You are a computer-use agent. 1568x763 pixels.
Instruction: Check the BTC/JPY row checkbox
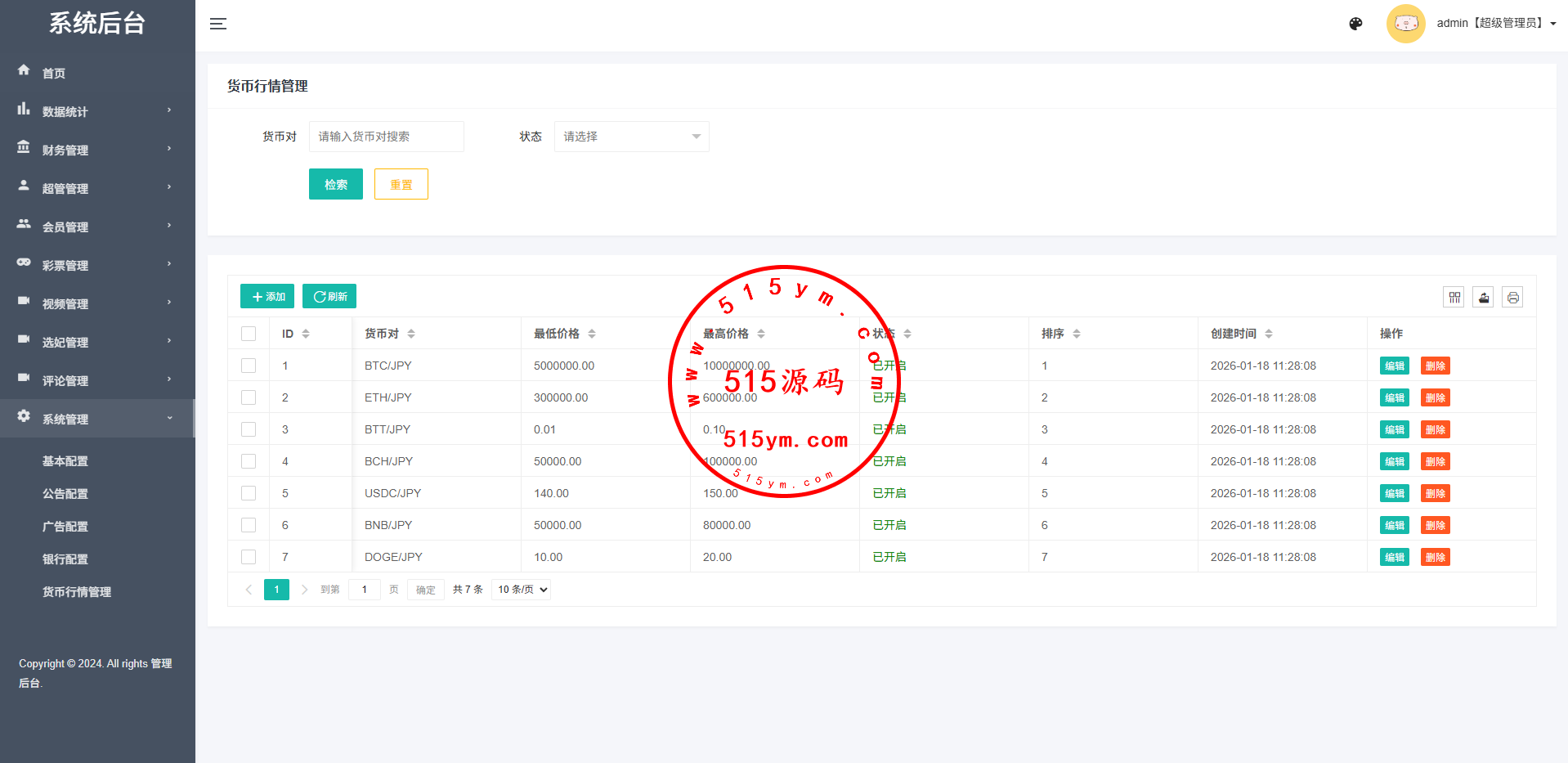tap(249, 366)
